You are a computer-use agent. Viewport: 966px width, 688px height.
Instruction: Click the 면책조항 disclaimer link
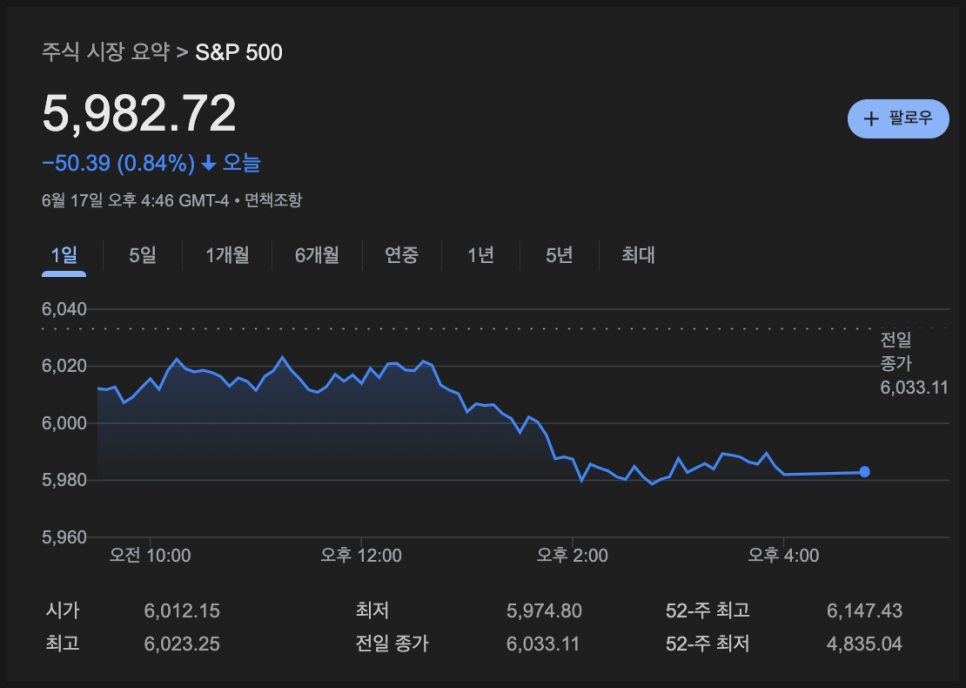274,200
